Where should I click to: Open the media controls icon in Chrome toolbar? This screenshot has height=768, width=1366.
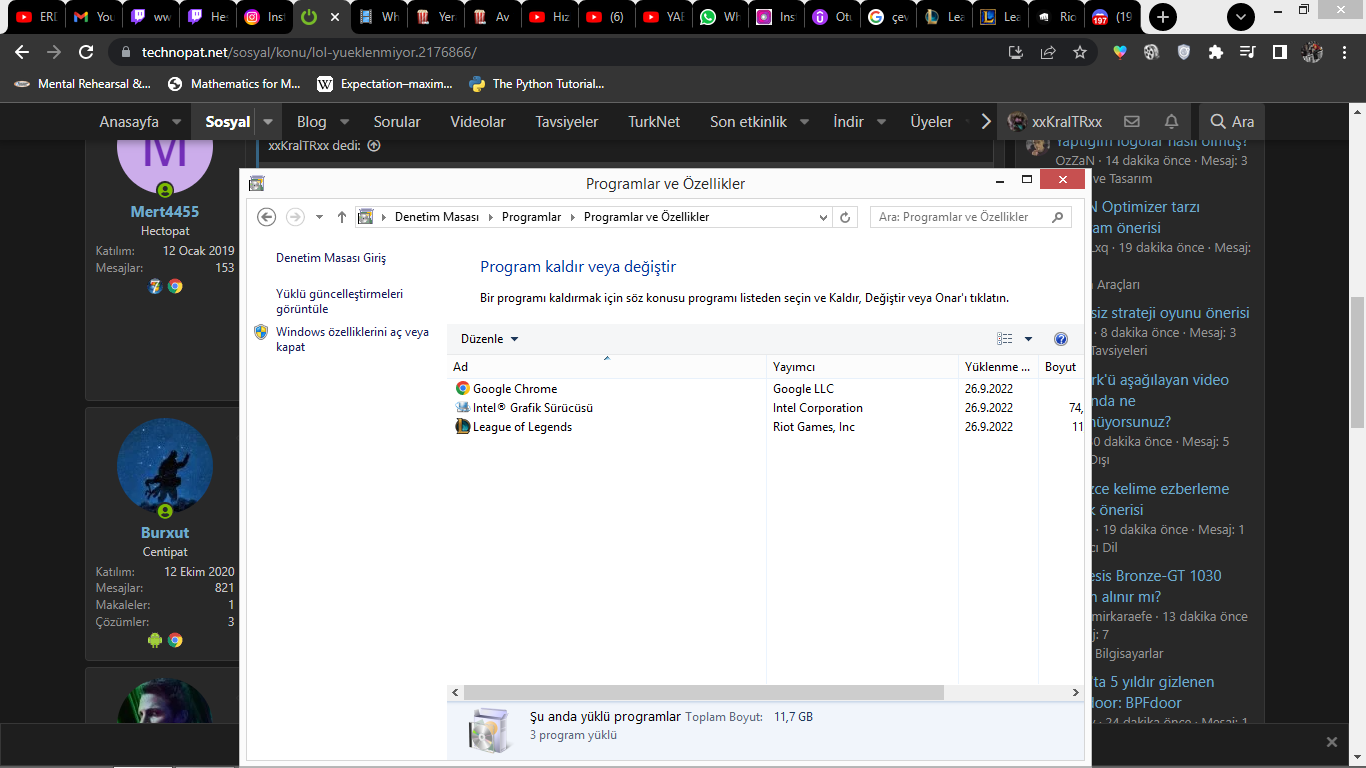(1248, 52)
